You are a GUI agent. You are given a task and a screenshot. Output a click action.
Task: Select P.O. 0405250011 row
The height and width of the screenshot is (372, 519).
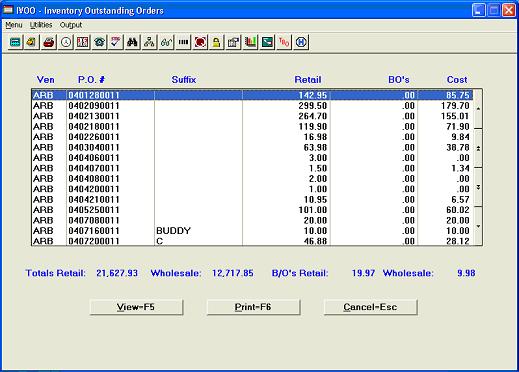[253, 210]
